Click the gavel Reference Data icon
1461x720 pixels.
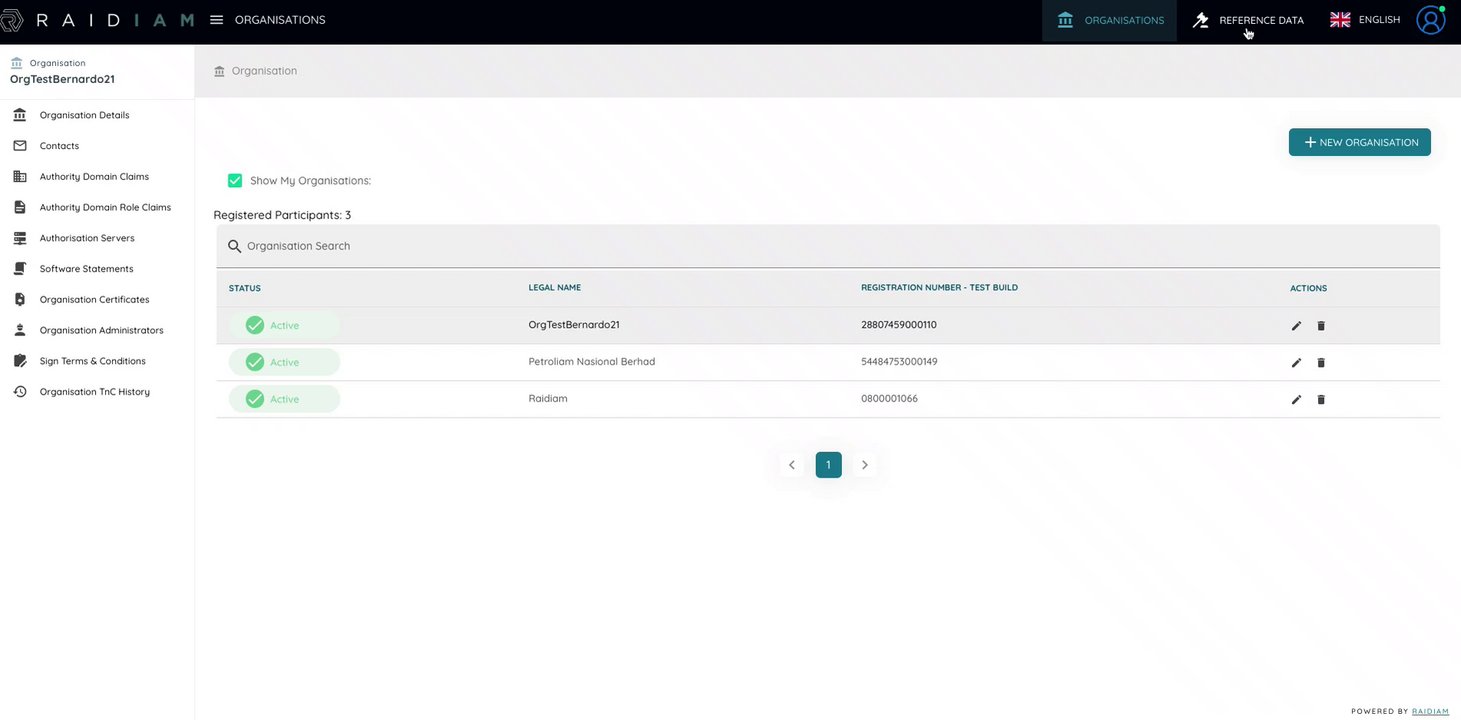point(1201,20)
